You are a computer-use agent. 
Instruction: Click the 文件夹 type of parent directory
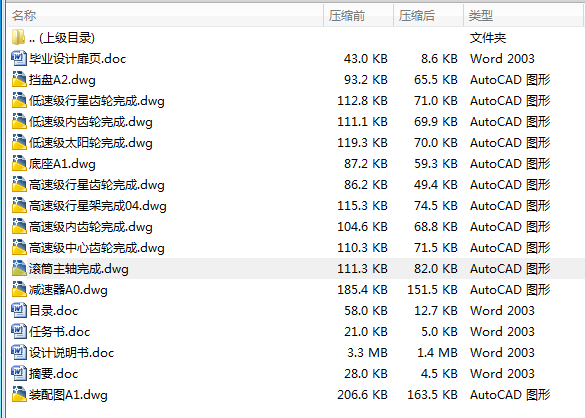488,38
